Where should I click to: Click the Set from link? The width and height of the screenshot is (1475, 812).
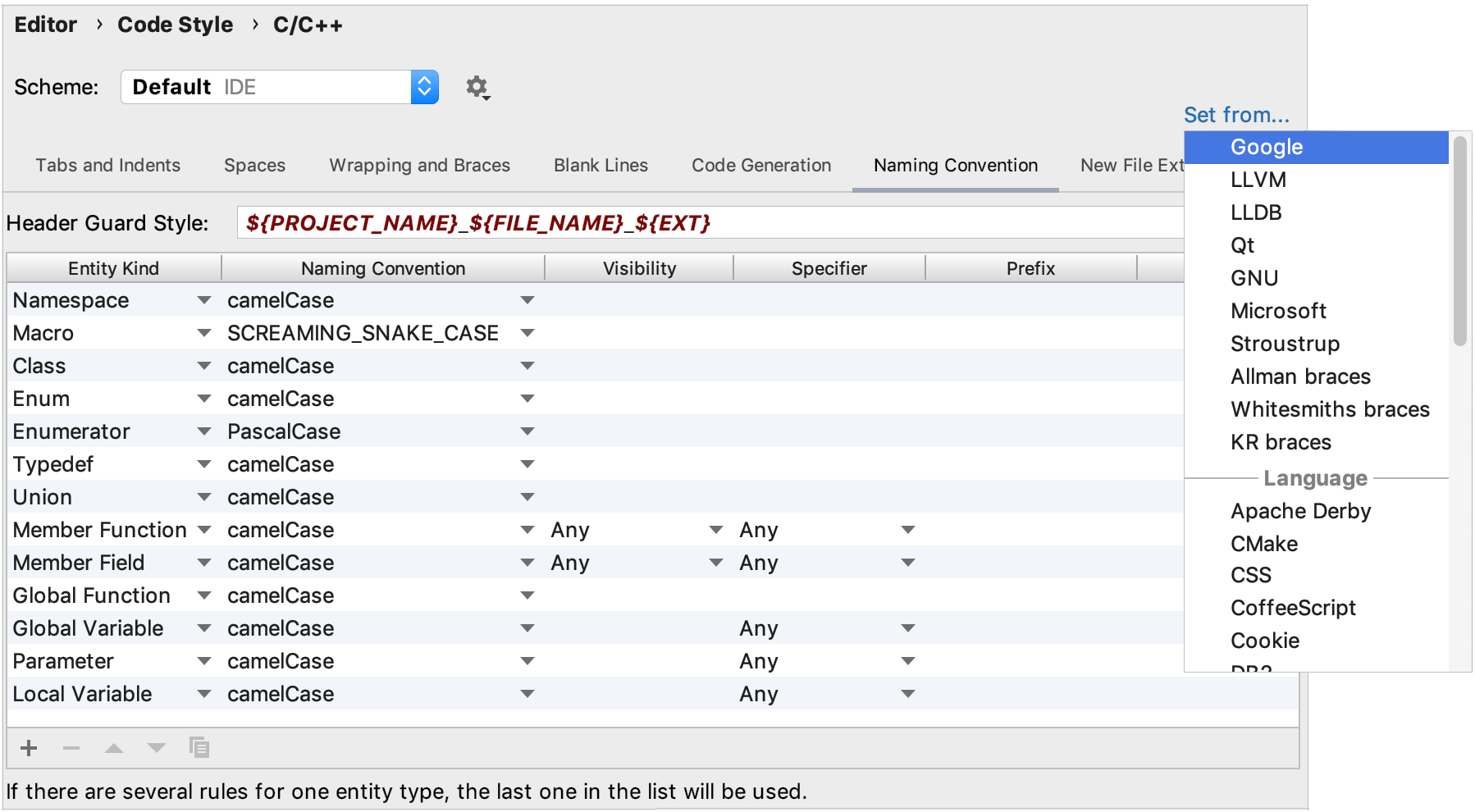(1236, 115)
